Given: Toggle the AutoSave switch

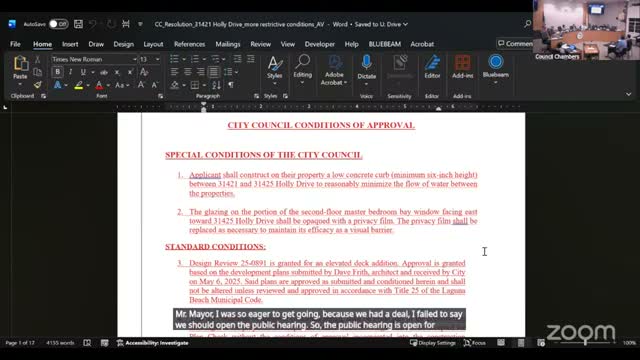Looking at the screenshot, I should click(58, 24).
